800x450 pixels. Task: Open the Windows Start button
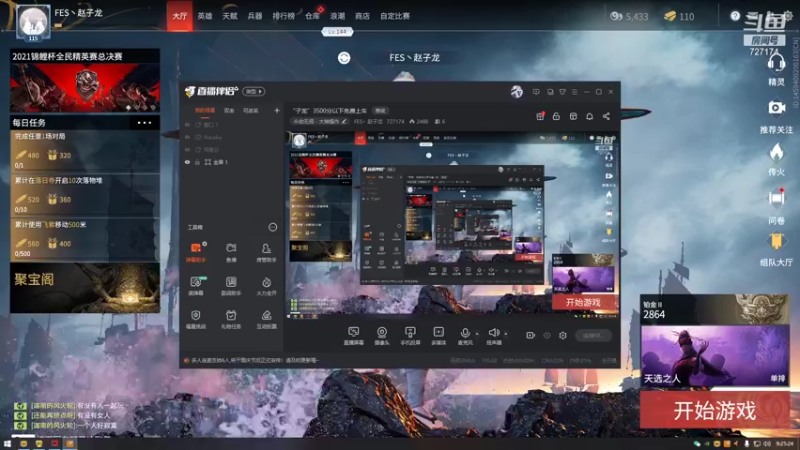[x=7, y=444]
